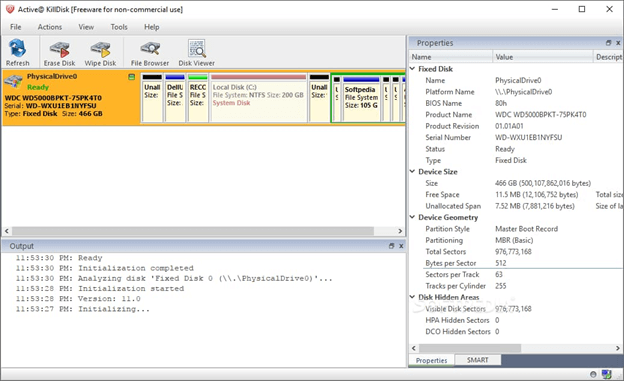Select the Softpedia partition block
624x381 pixels.
[361, 98]
